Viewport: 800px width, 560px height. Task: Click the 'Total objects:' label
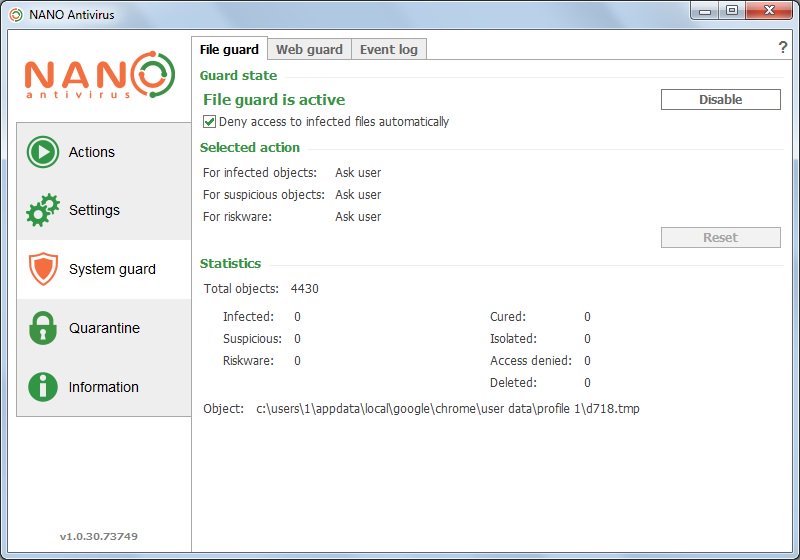(241, 289)
